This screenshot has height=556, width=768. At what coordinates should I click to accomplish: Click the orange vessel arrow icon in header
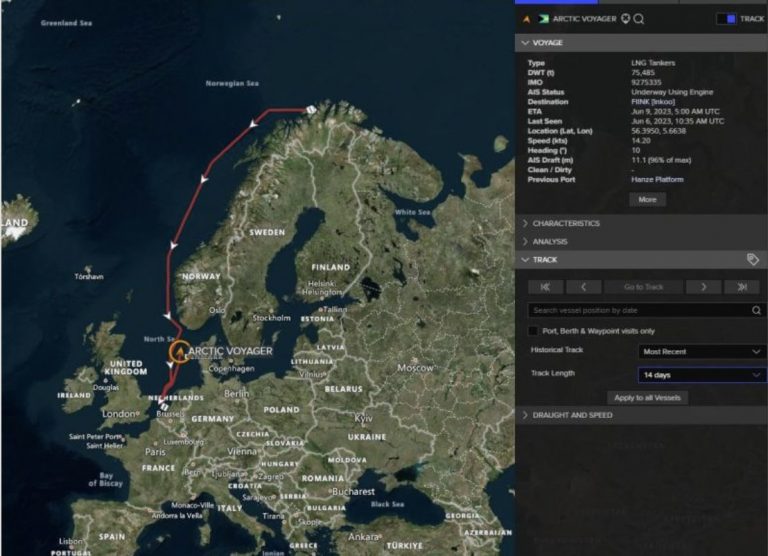point(527,19)
